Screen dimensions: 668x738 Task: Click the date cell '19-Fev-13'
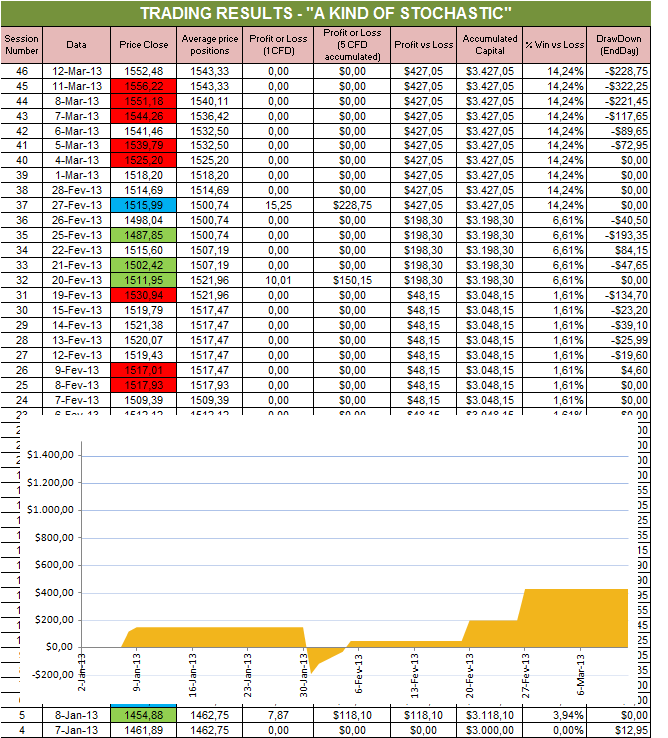pyautogui.click(x=77, y=296)
